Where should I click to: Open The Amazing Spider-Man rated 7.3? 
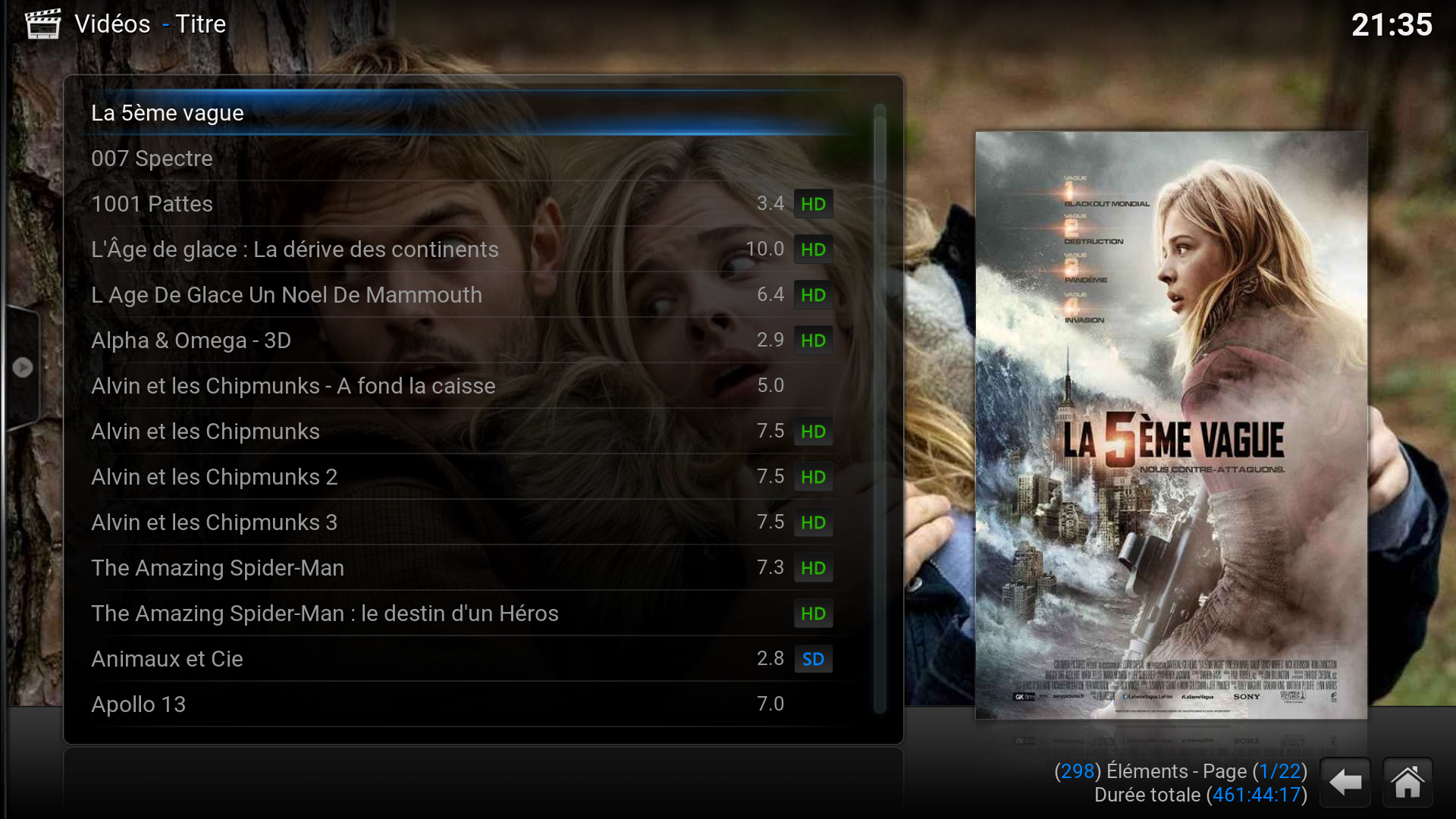(470, 568)
